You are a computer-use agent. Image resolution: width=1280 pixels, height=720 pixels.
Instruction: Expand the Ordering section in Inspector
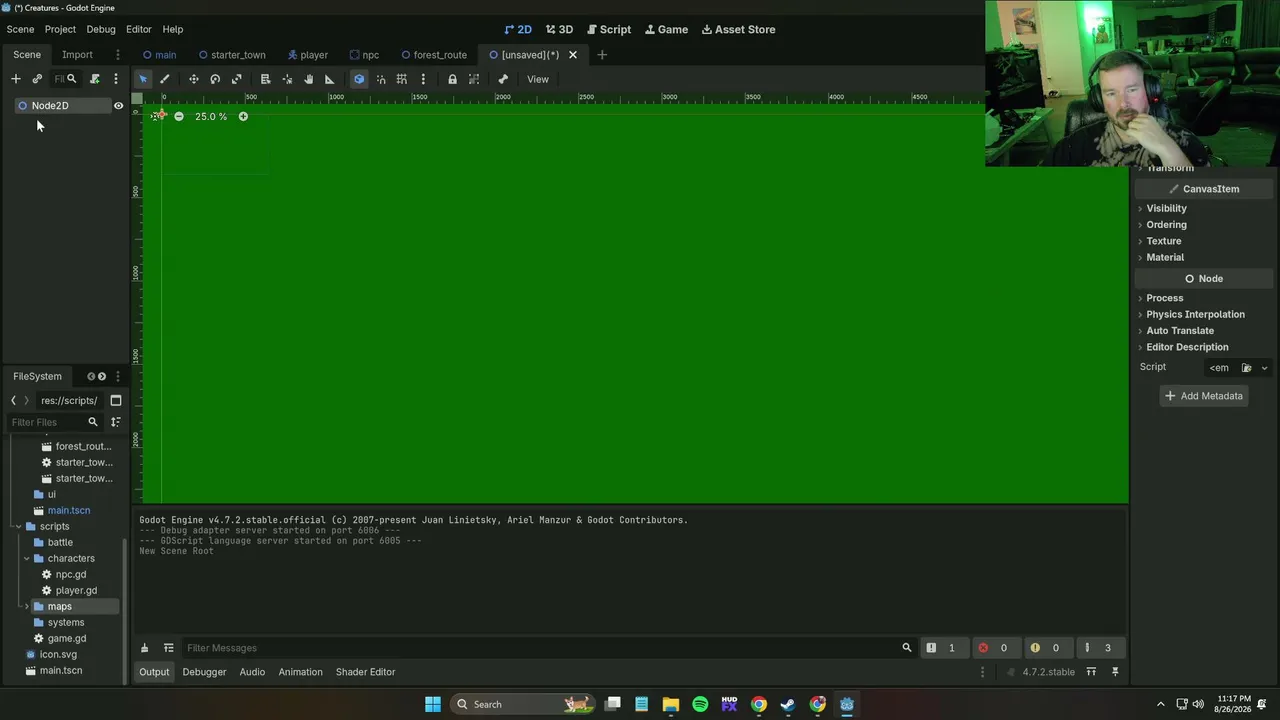[1166, 225]
